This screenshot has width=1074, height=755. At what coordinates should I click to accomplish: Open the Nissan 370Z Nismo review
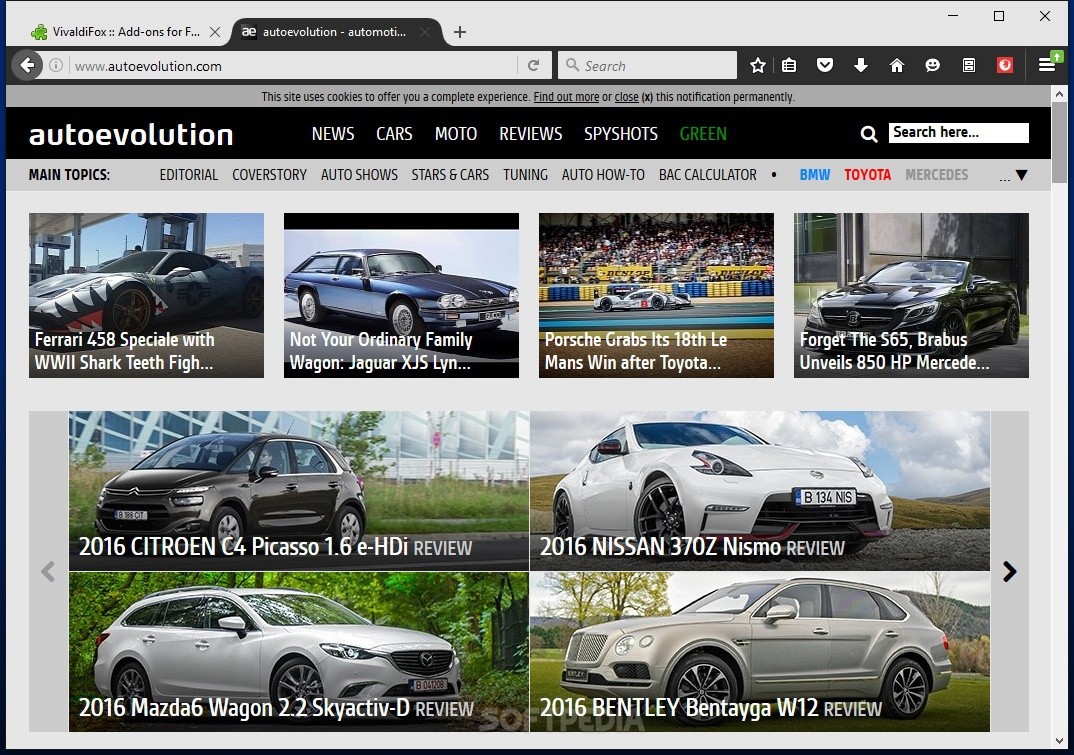[x=760, y=491]
